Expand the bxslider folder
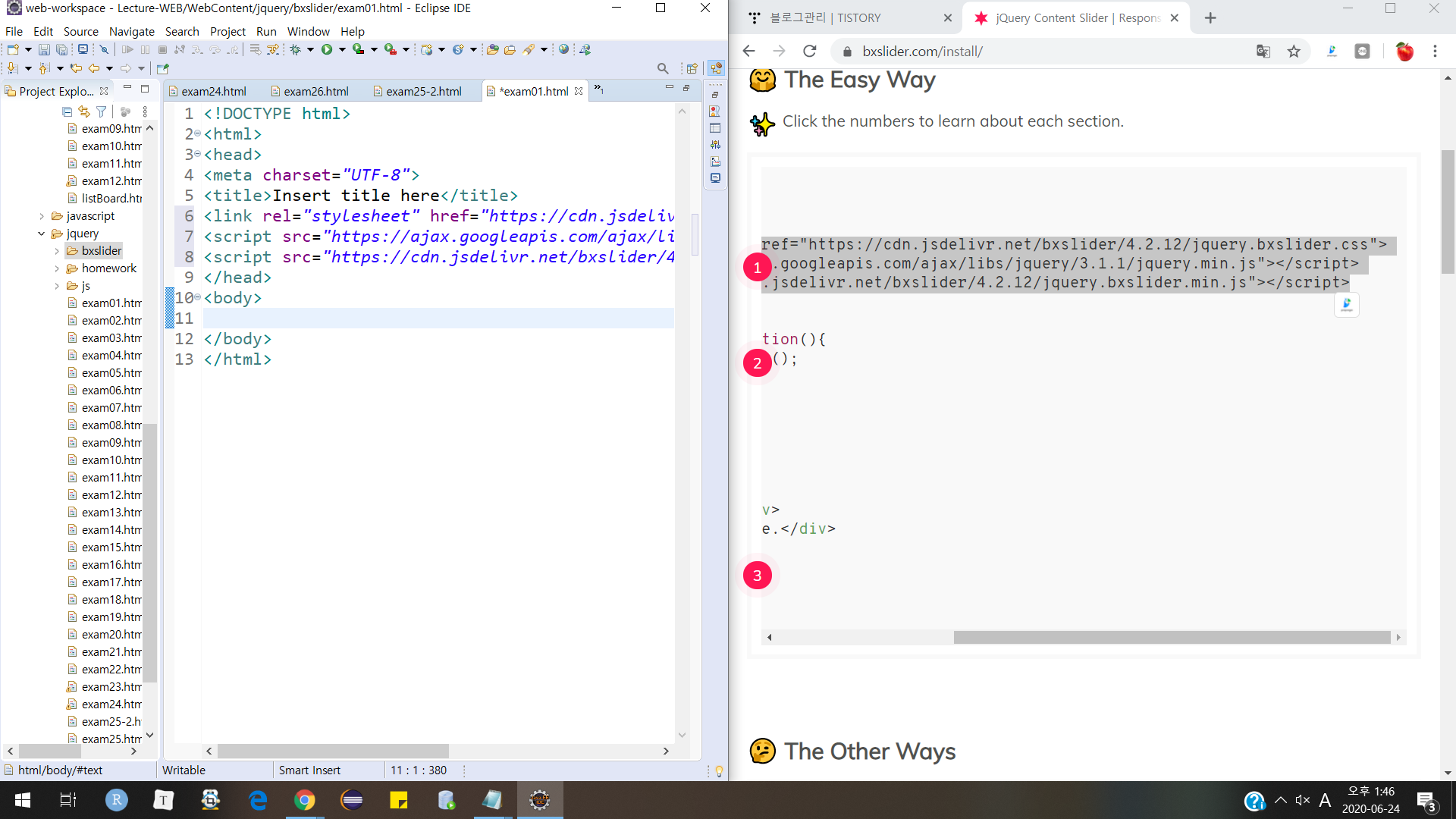The width and height of the screenshot is (1456, 819). click(x=57, y=251)
